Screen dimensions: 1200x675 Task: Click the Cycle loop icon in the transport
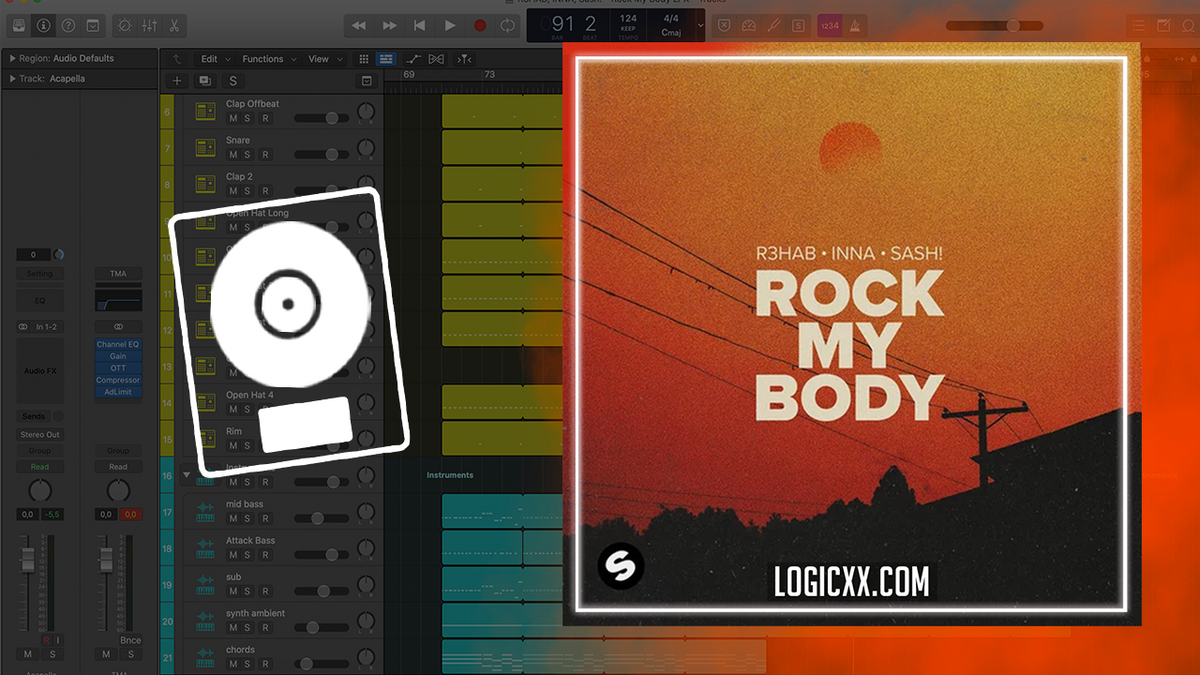506,25
